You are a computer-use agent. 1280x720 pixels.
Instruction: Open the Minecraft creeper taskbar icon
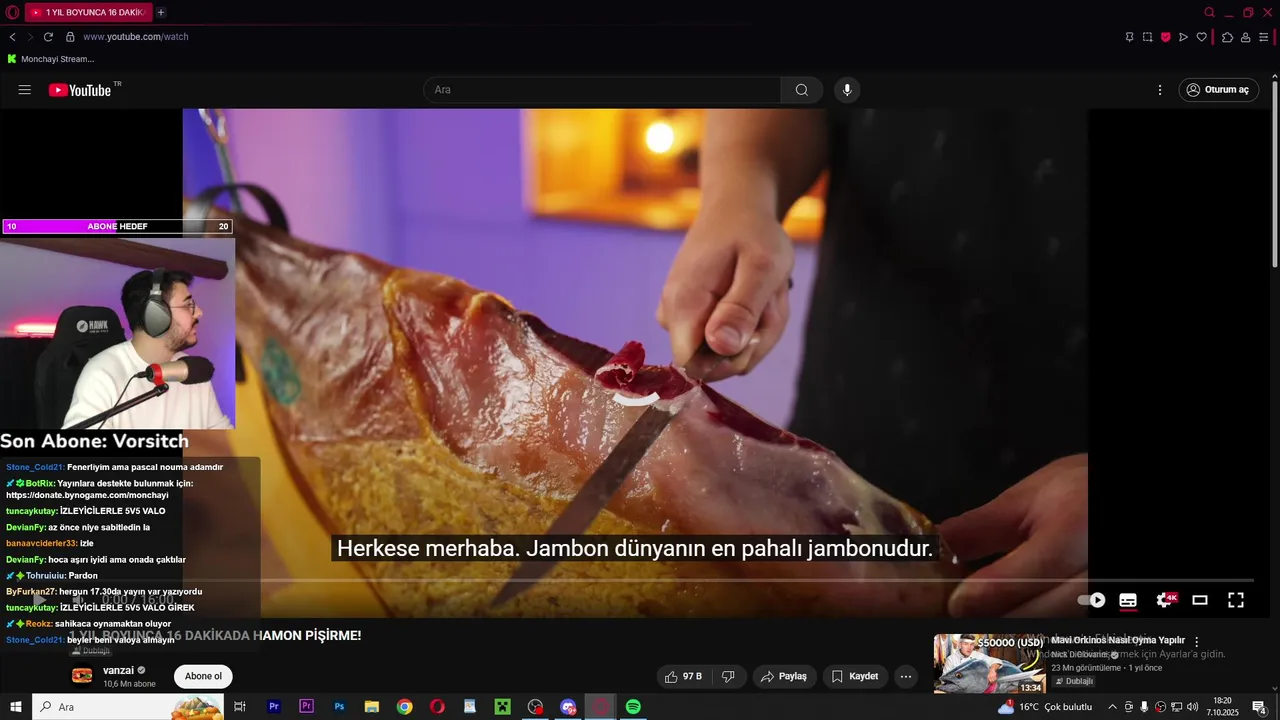502,707
